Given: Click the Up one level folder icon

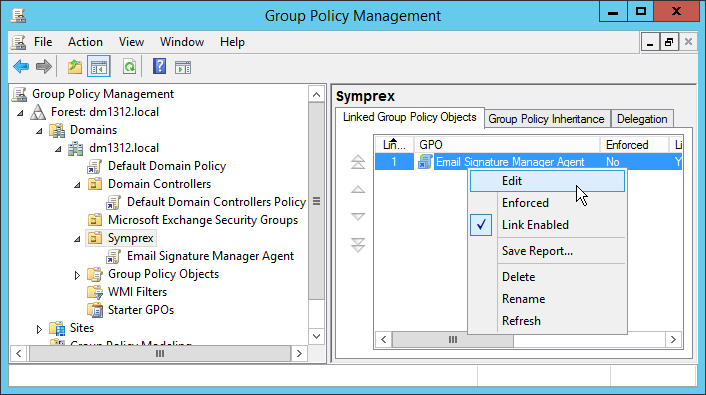Looking at the screenshot, I should point(75,67).
